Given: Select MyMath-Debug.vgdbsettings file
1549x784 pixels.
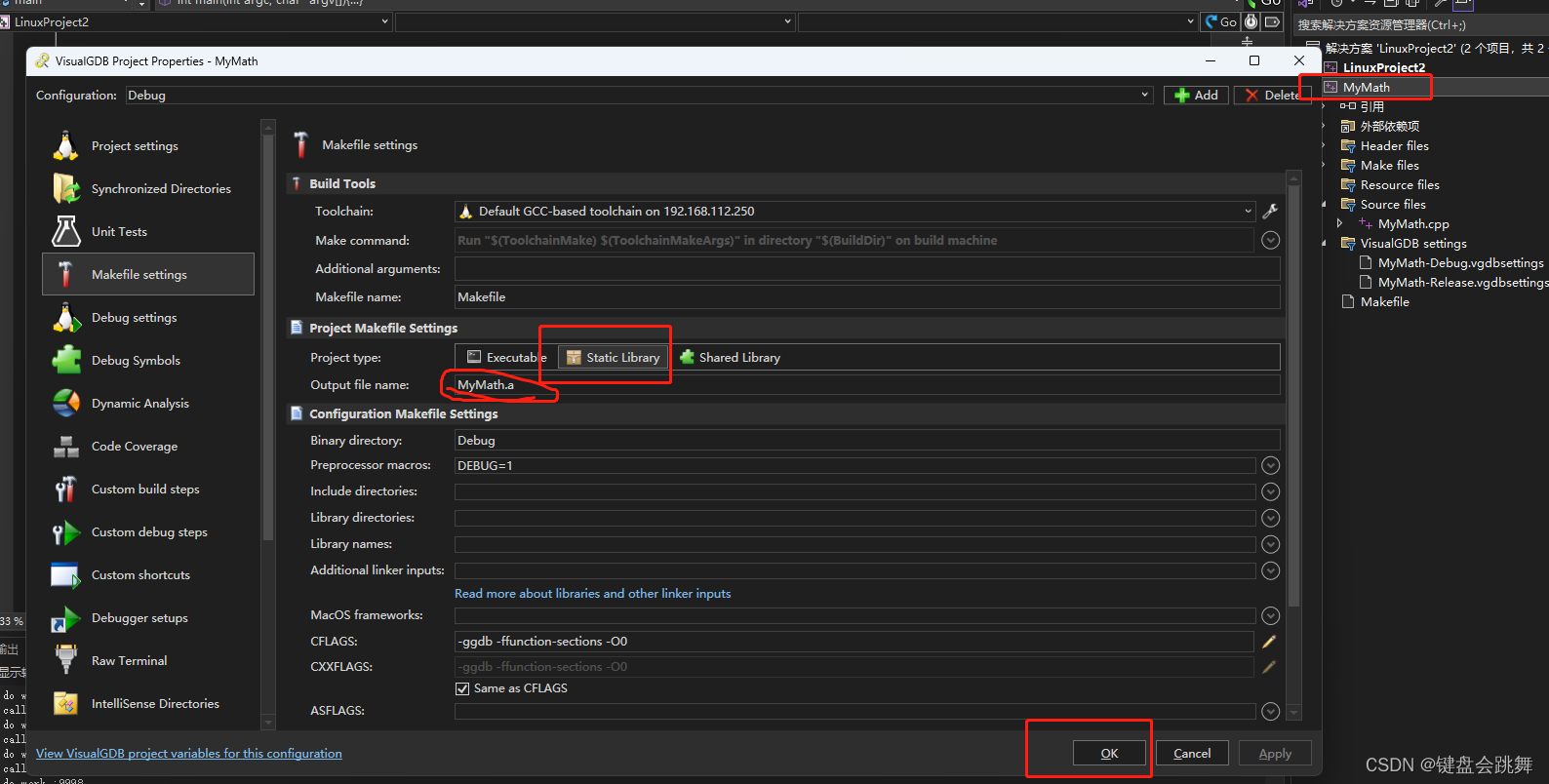Looking at the screenshot, I should coord(1460,263).
